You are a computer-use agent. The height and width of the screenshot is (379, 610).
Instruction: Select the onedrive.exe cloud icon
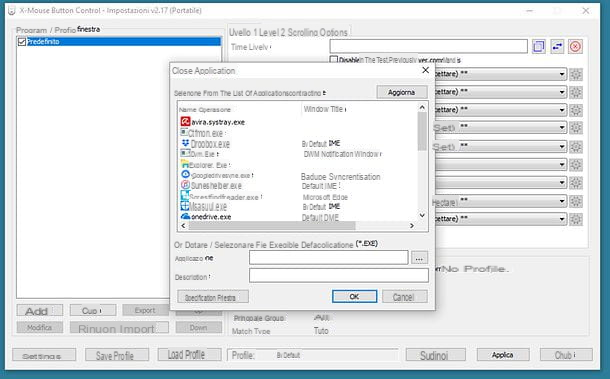pyautogui.click(x=186, y=216)
